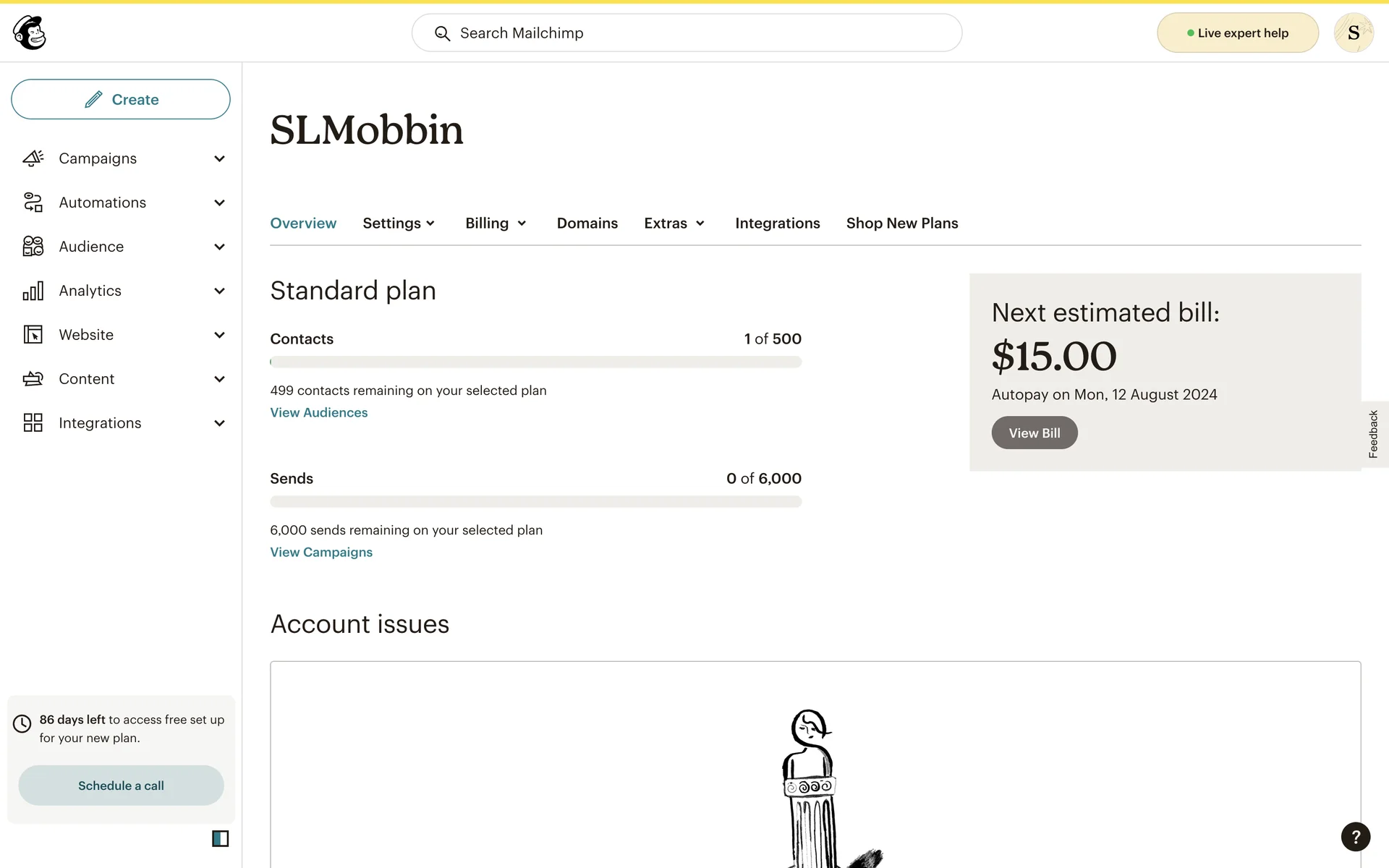The height and width of the screenshot is (868, 1389).
Task: Collapse the sidebar with panel toggle
Action: (220, 838)
